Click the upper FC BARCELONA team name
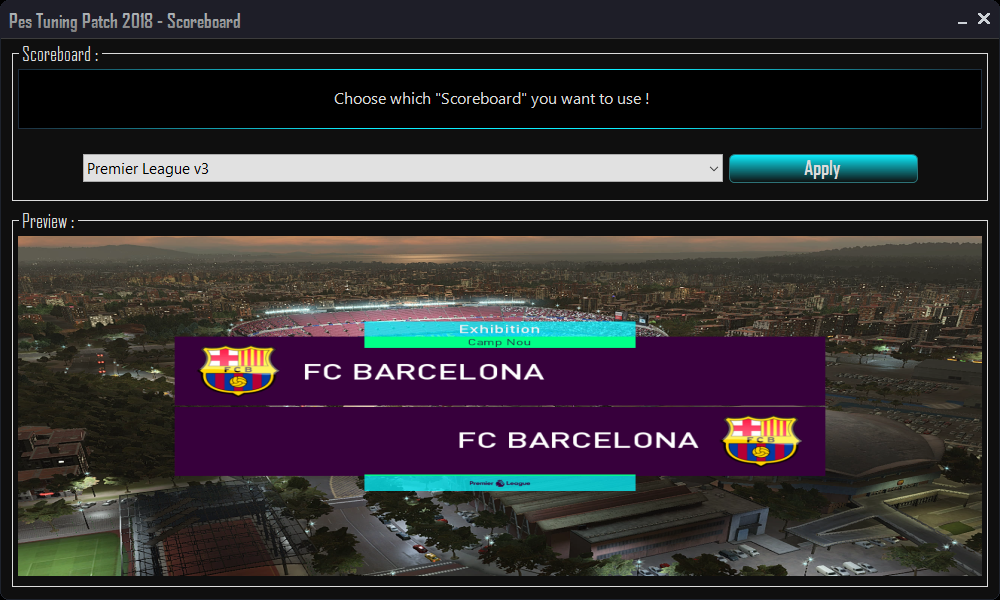 [x=423, y=372]
